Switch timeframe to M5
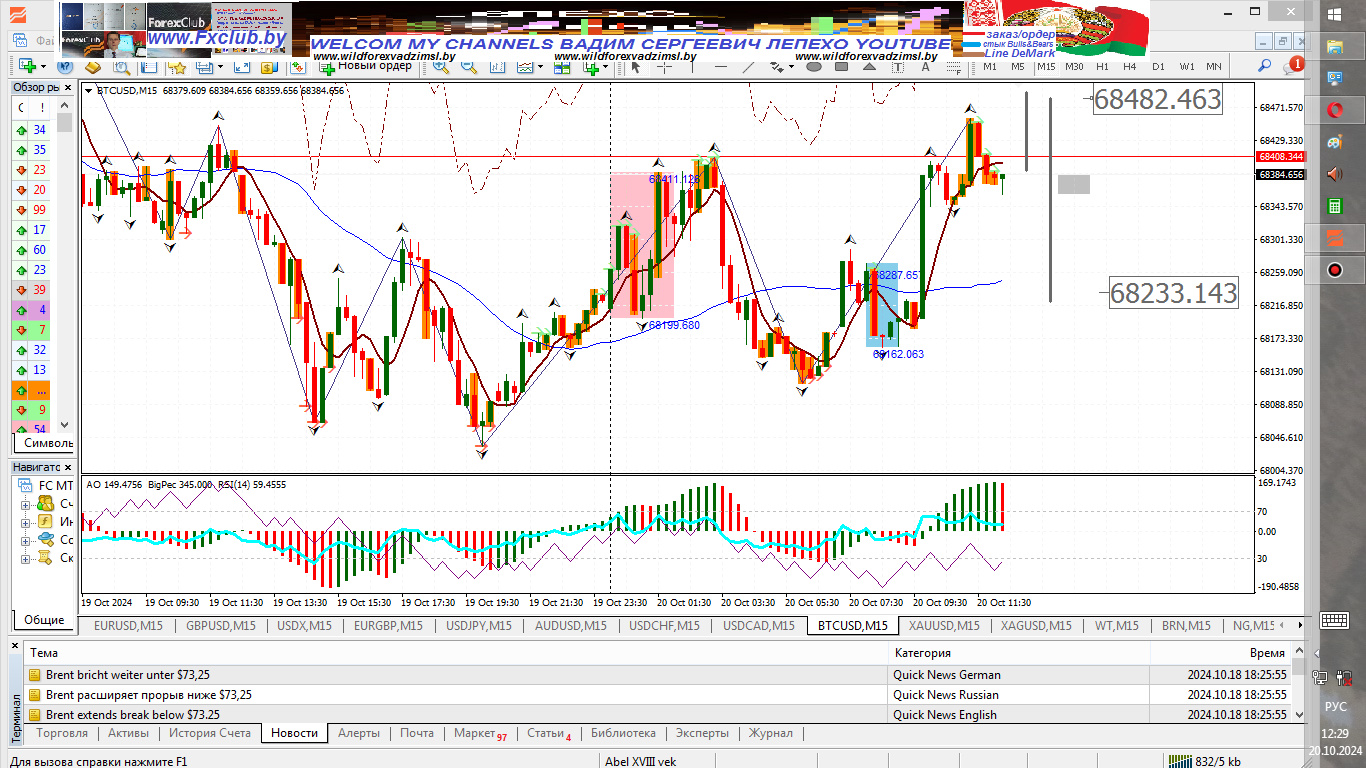 tap(1017, 66)
